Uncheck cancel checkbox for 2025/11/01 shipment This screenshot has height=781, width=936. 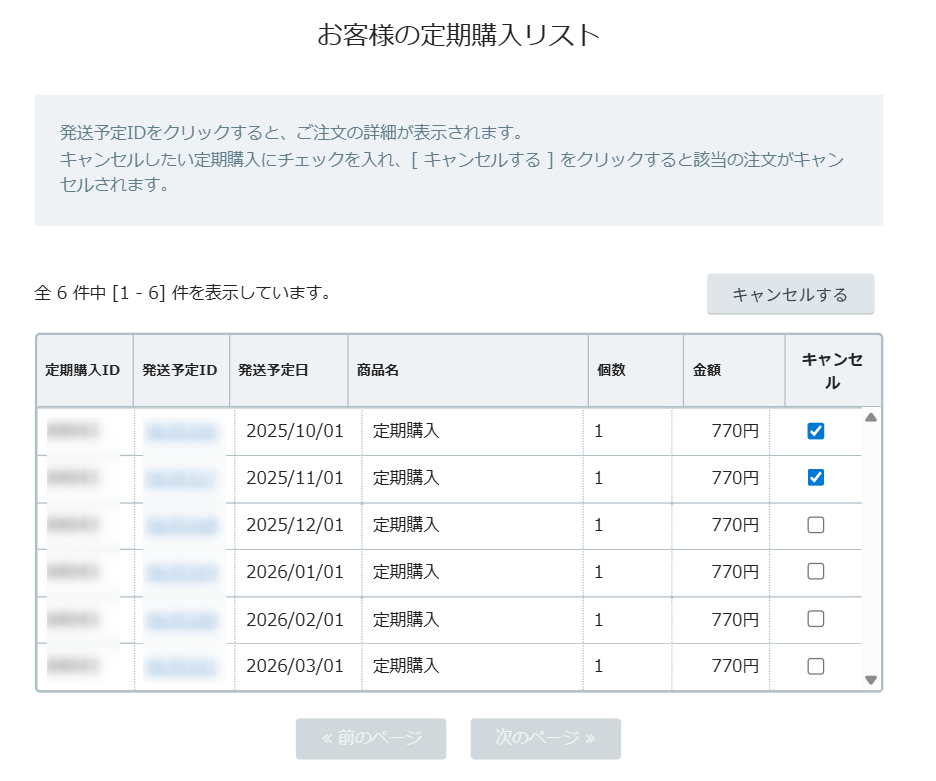815,478
